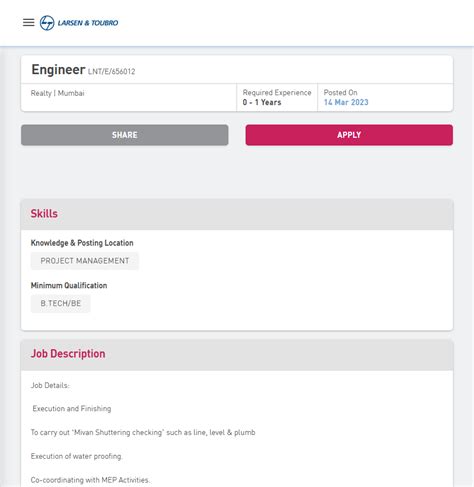Screen dimensions: 474x487
Task: Click the Mivan Shuttering checking line
Action: click(143, 433)
